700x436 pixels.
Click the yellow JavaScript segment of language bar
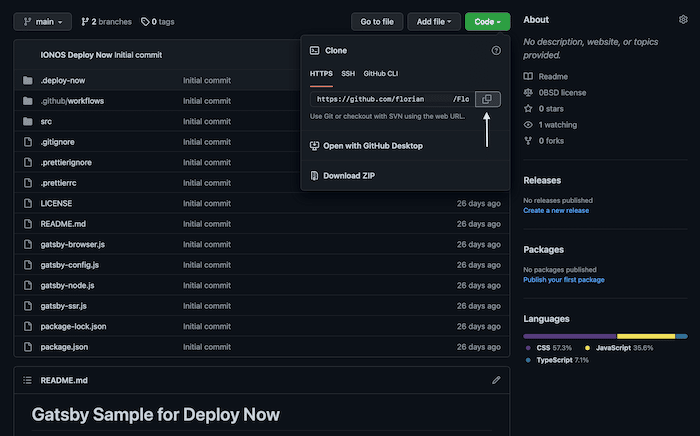[x=646, y=336]
